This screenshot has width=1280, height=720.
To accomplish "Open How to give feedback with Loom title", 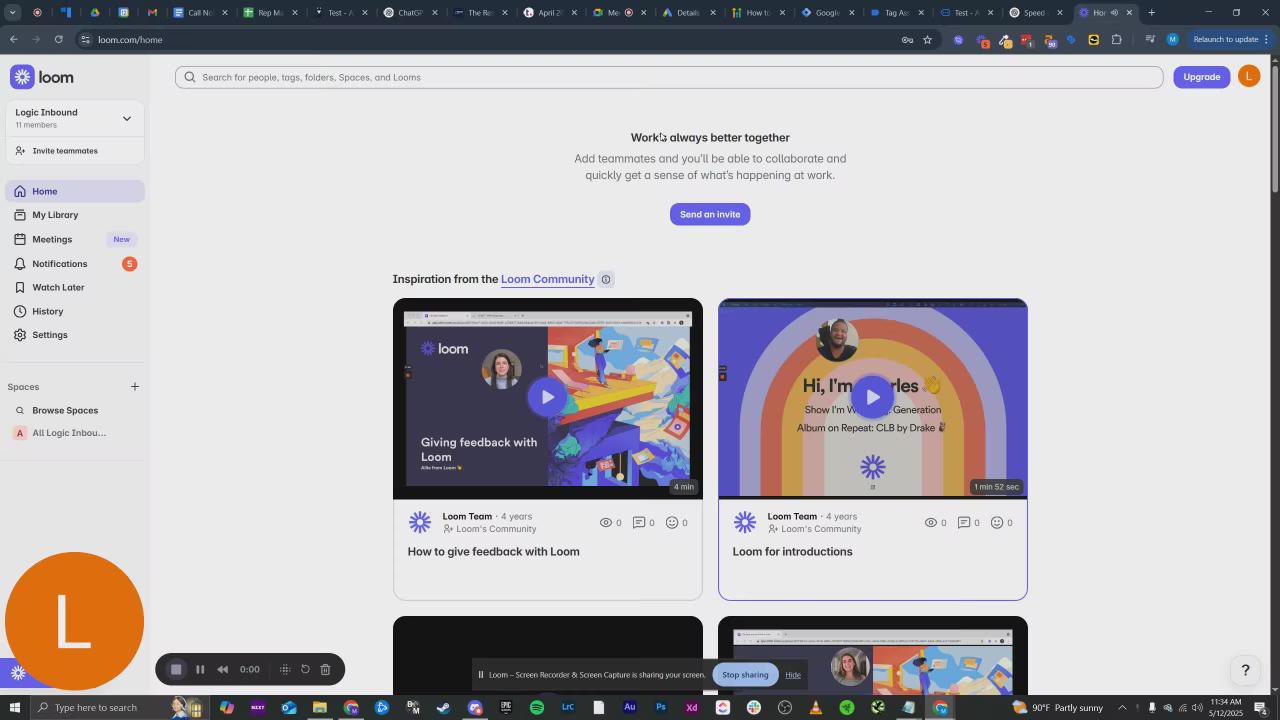I will tap(493, 552).
